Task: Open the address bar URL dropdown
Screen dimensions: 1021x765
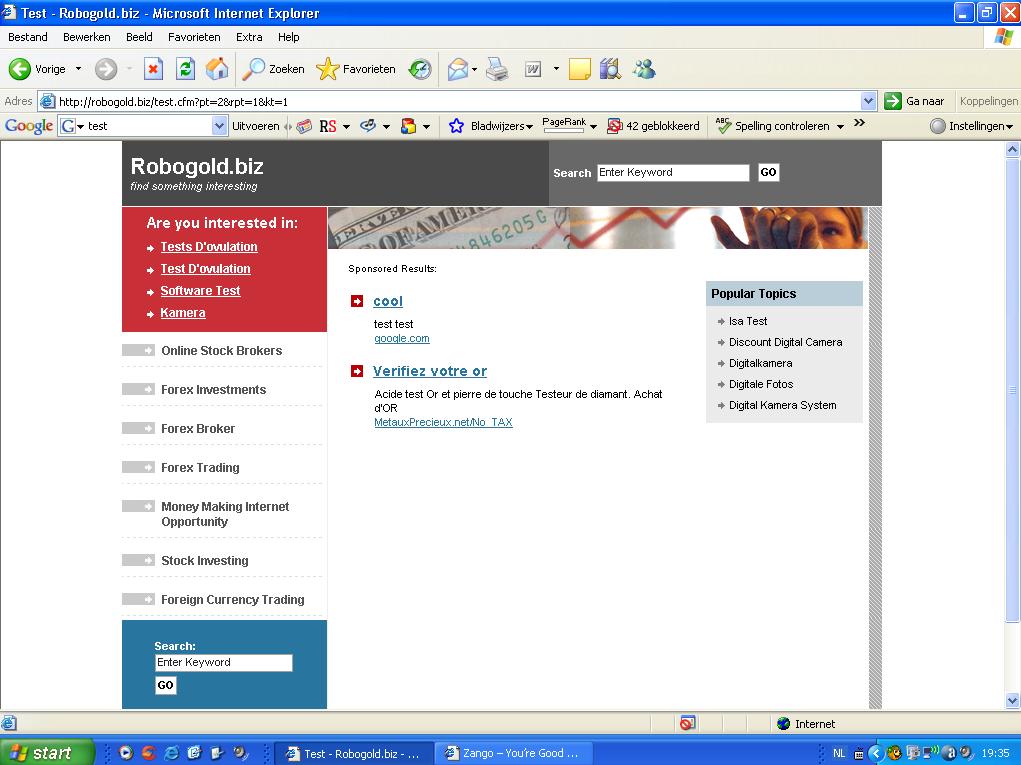Action: [868, 101]
